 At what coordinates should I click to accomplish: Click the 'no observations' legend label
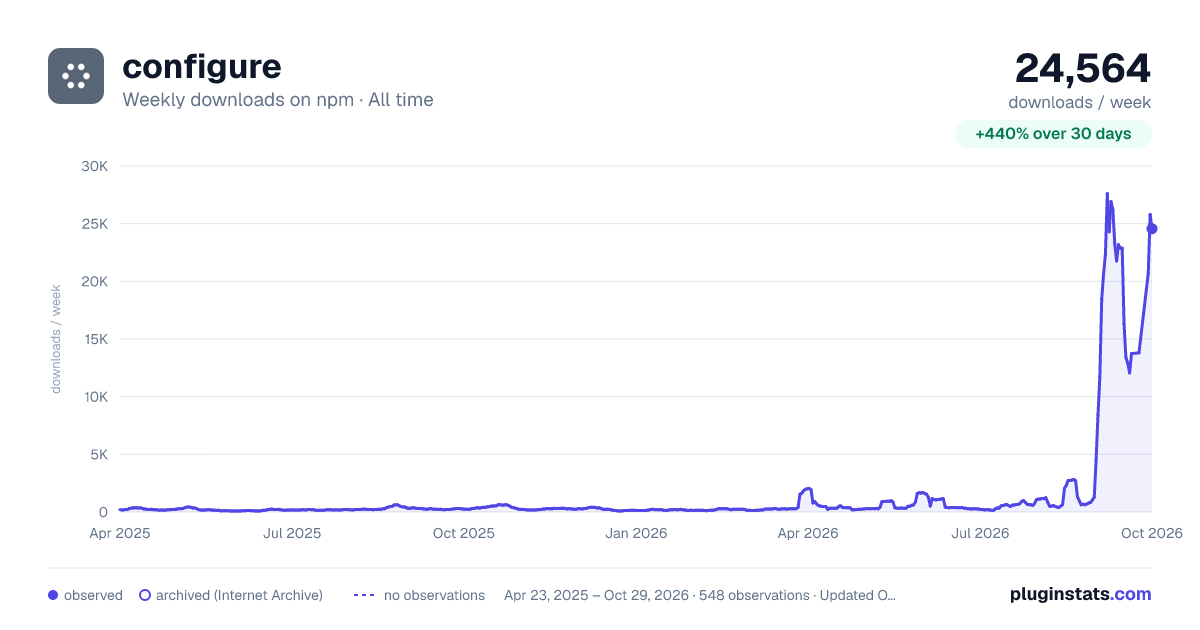434,595
